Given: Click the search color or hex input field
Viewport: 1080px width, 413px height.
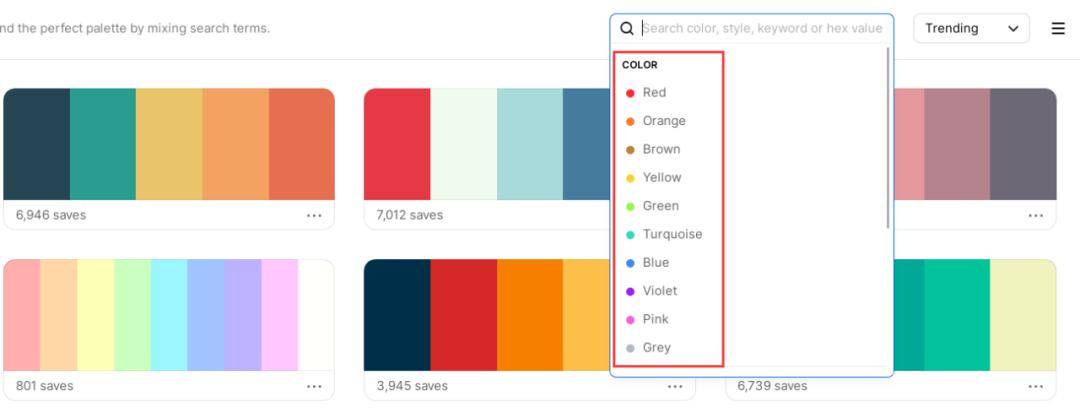Looking at the screenshot, I should tap(762, 28).
